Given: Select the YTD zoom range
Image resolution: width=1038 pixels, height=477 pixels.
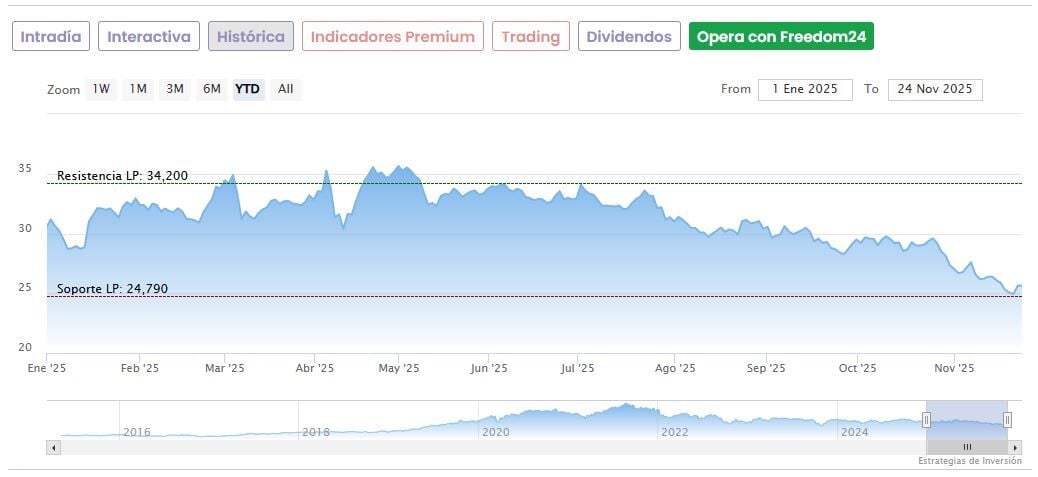Looking at the screenshot, I should [248, 89].
